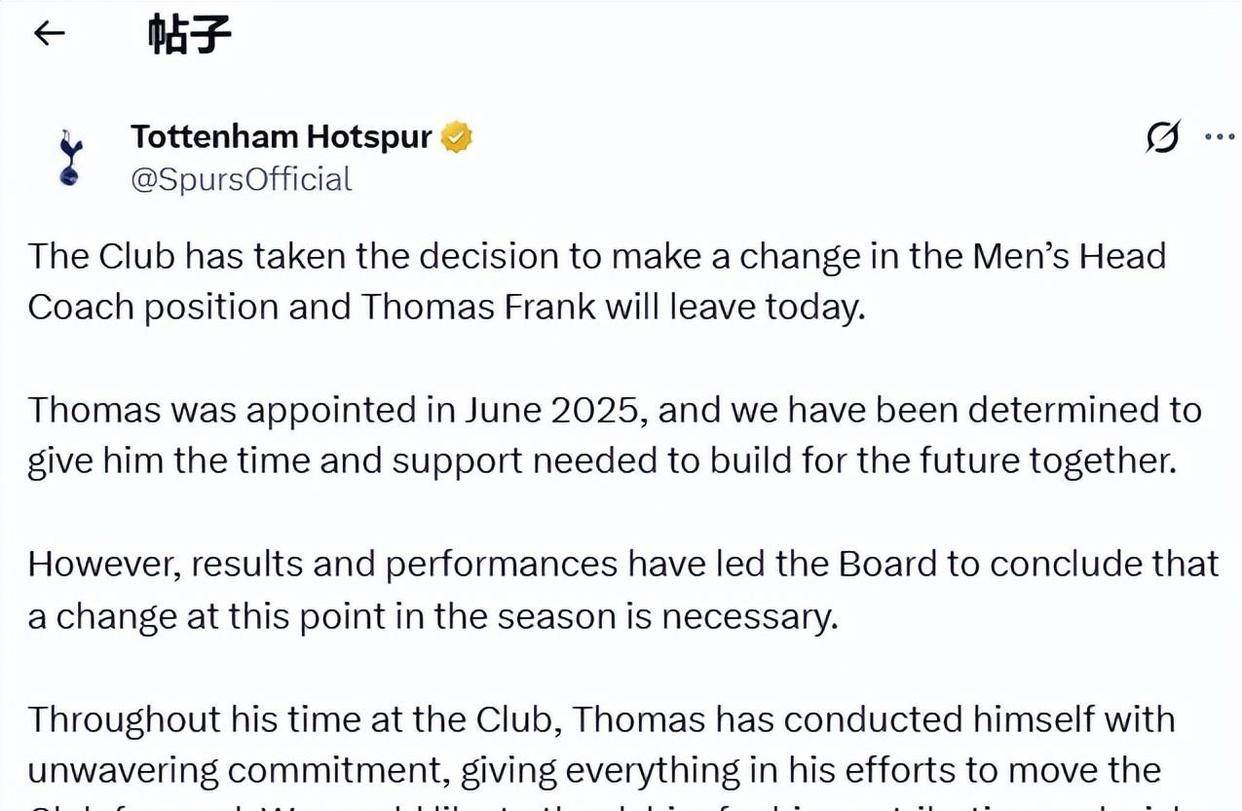Visit the @SpursOfficial handle link
The width and height of the screenshot is (1242, 811).
point(241,179)
